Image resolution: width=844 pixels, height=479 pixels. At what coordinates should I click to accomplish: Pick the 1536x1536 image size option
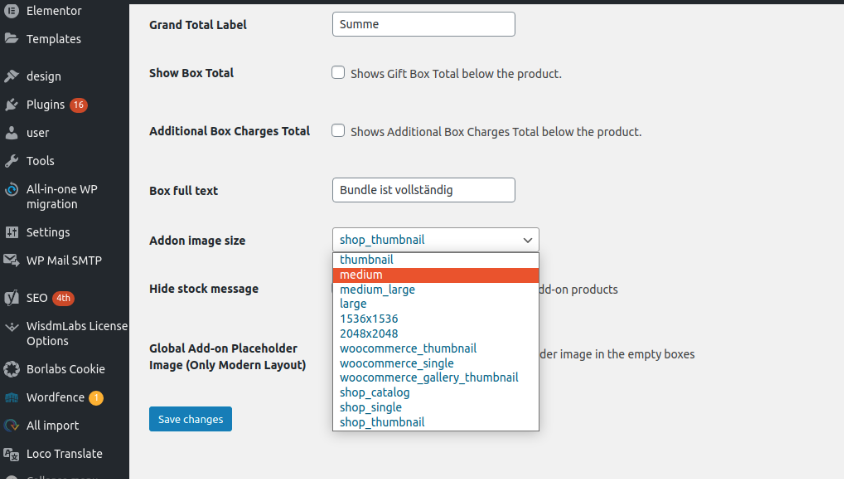[368, 319]
